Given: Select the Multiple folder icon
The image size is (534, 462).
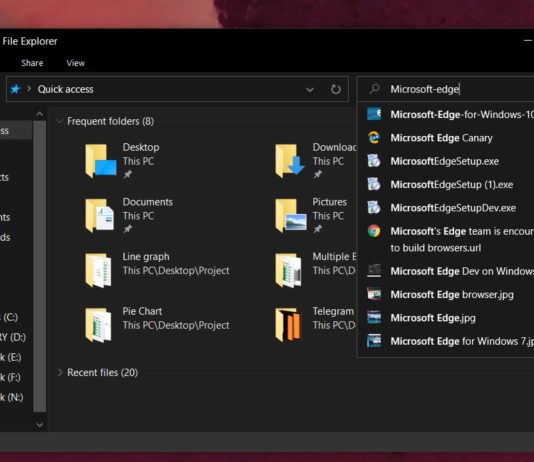Looking at the screenshot, I should coord(288,270).
